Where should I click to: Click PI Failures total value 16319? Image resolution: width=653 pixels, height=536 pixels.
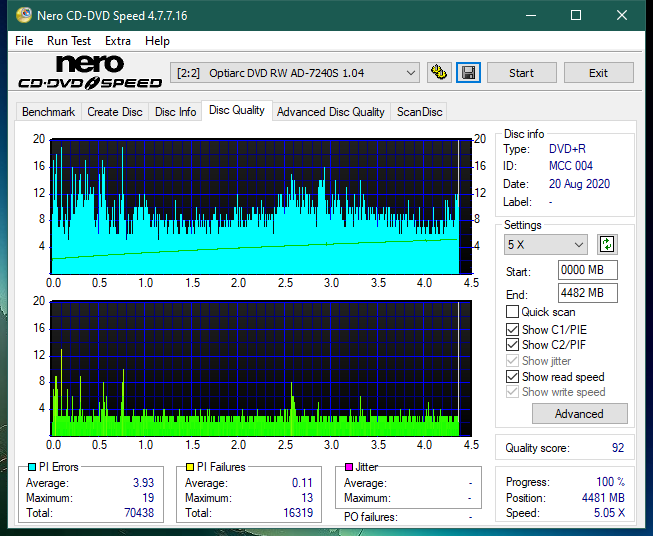298,513
